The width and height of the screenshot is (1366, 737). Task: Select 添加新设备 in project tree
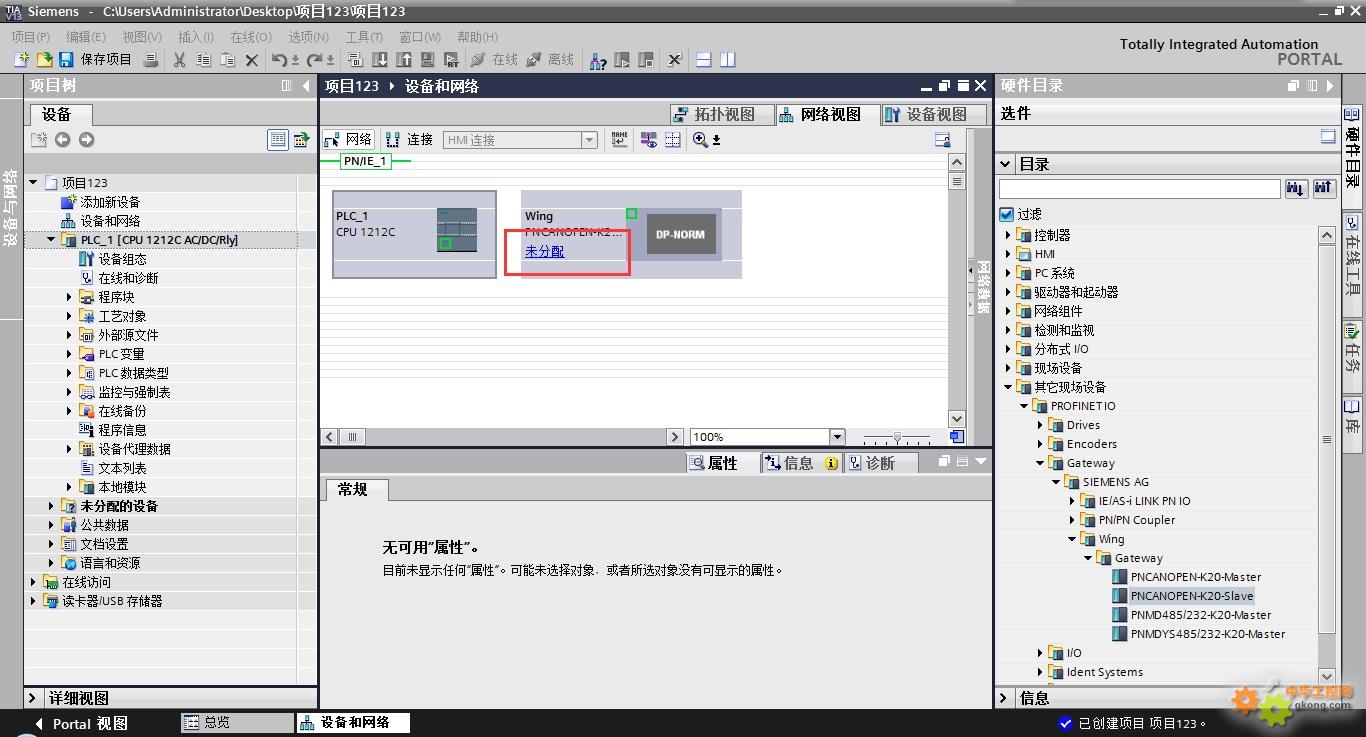(101, 202)
